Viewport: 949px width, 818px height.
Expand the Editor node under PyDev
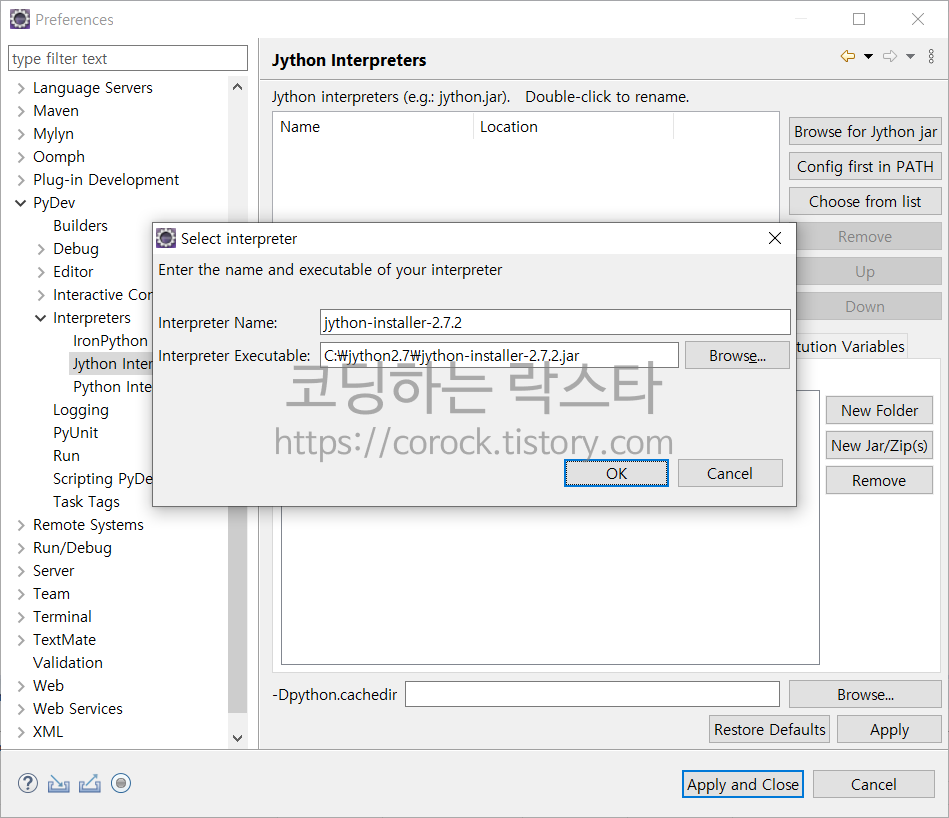pyautogui.click(x=41, y=272)
